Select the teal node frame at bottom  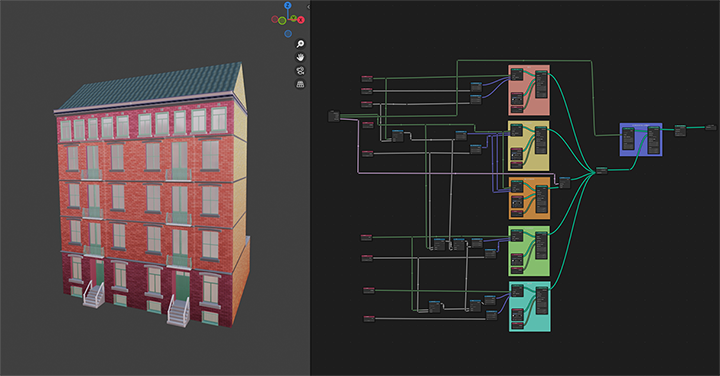[529, 307]
